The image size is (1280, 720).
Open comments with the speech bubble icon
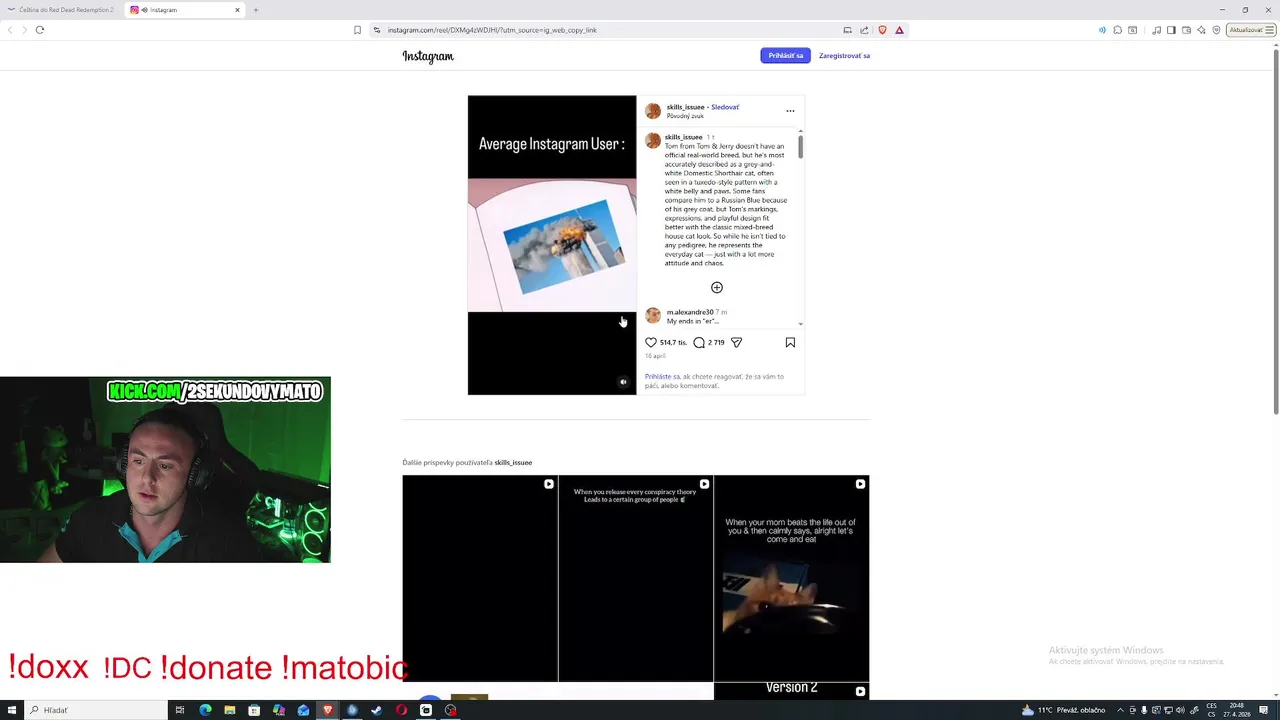click(699, 342)
